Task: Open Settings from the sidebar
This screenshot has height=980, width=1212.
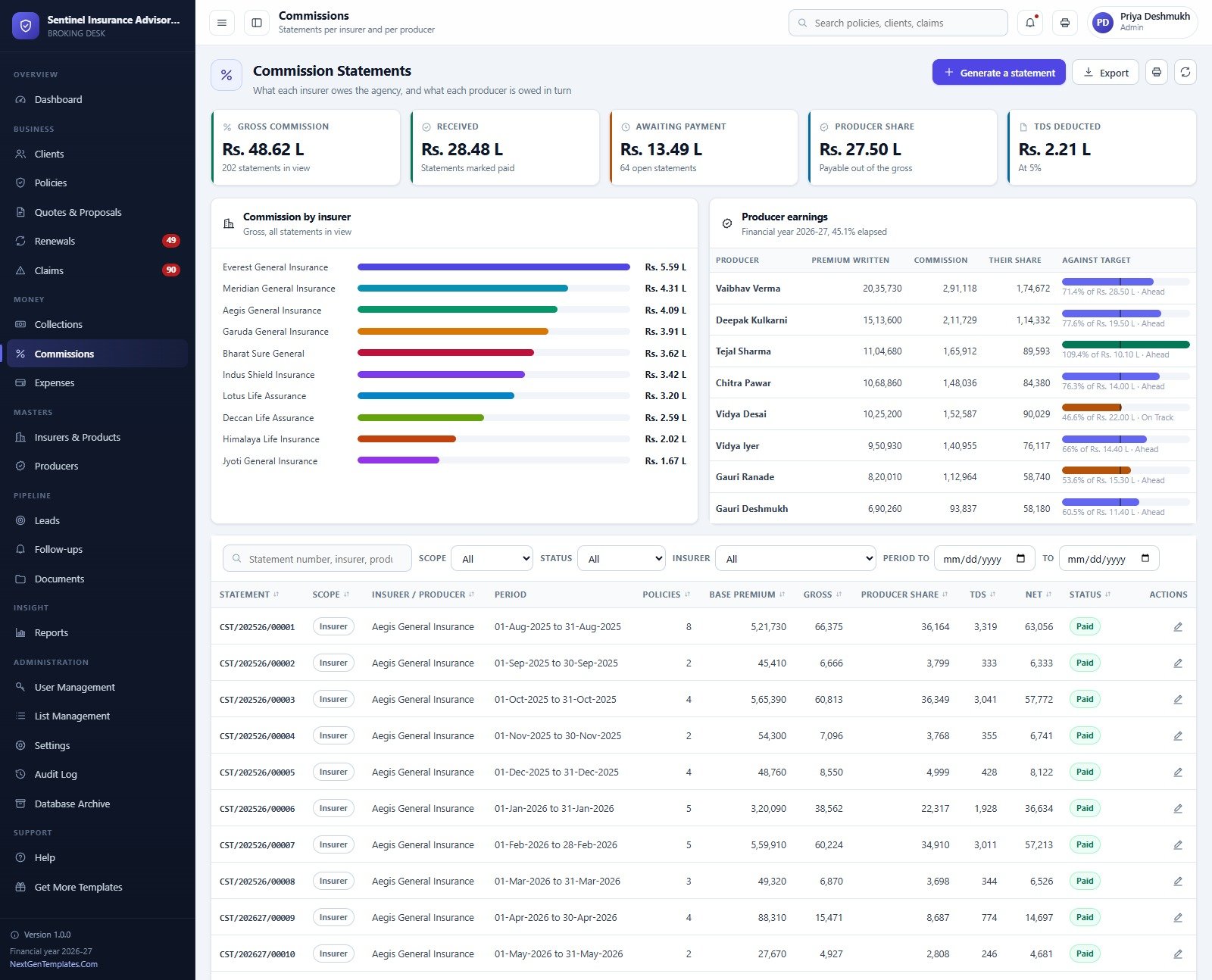Action: pos(97,746)
